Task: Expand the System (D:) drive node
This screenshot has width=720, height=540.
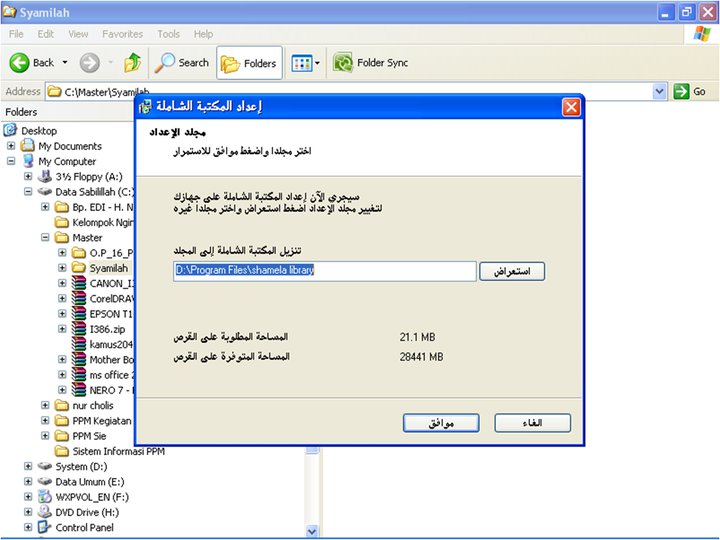Action: click(x=28, y=467)
